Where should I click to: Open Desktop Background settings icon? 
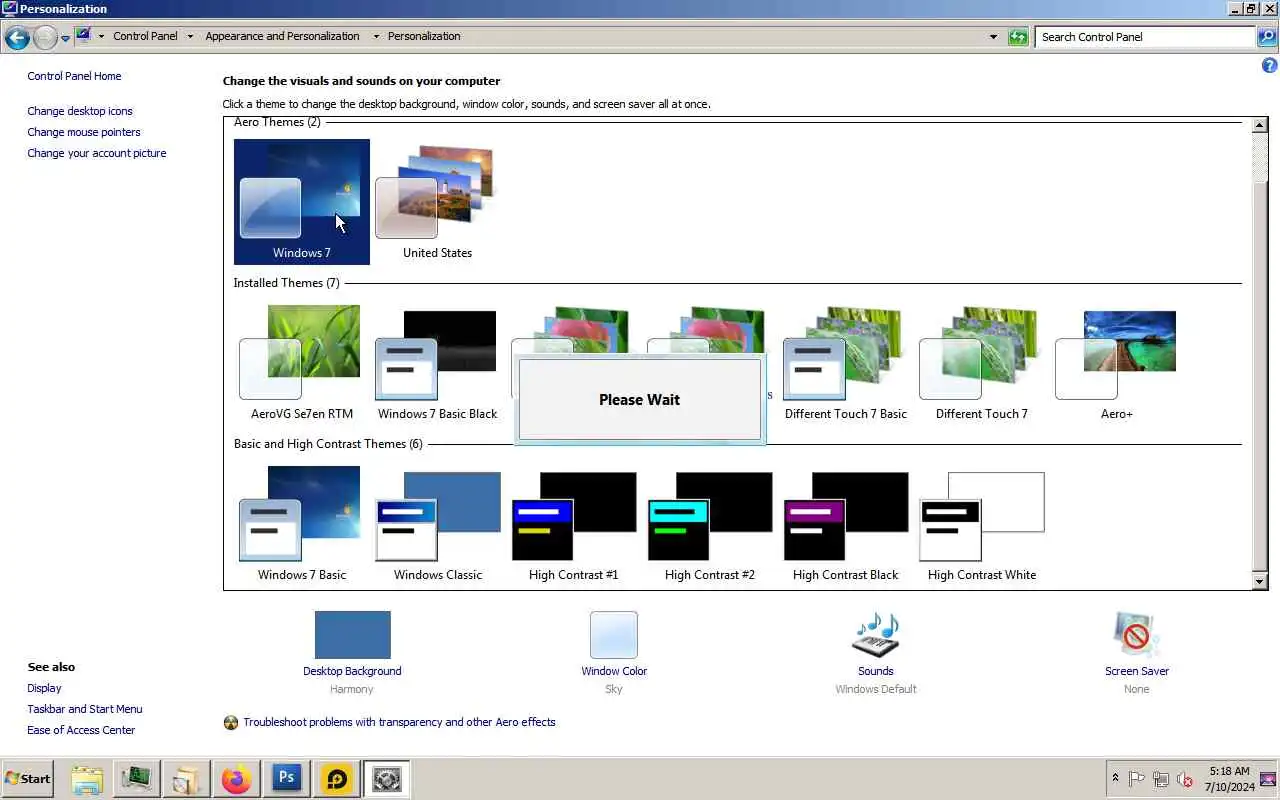[x=352, y=635]
